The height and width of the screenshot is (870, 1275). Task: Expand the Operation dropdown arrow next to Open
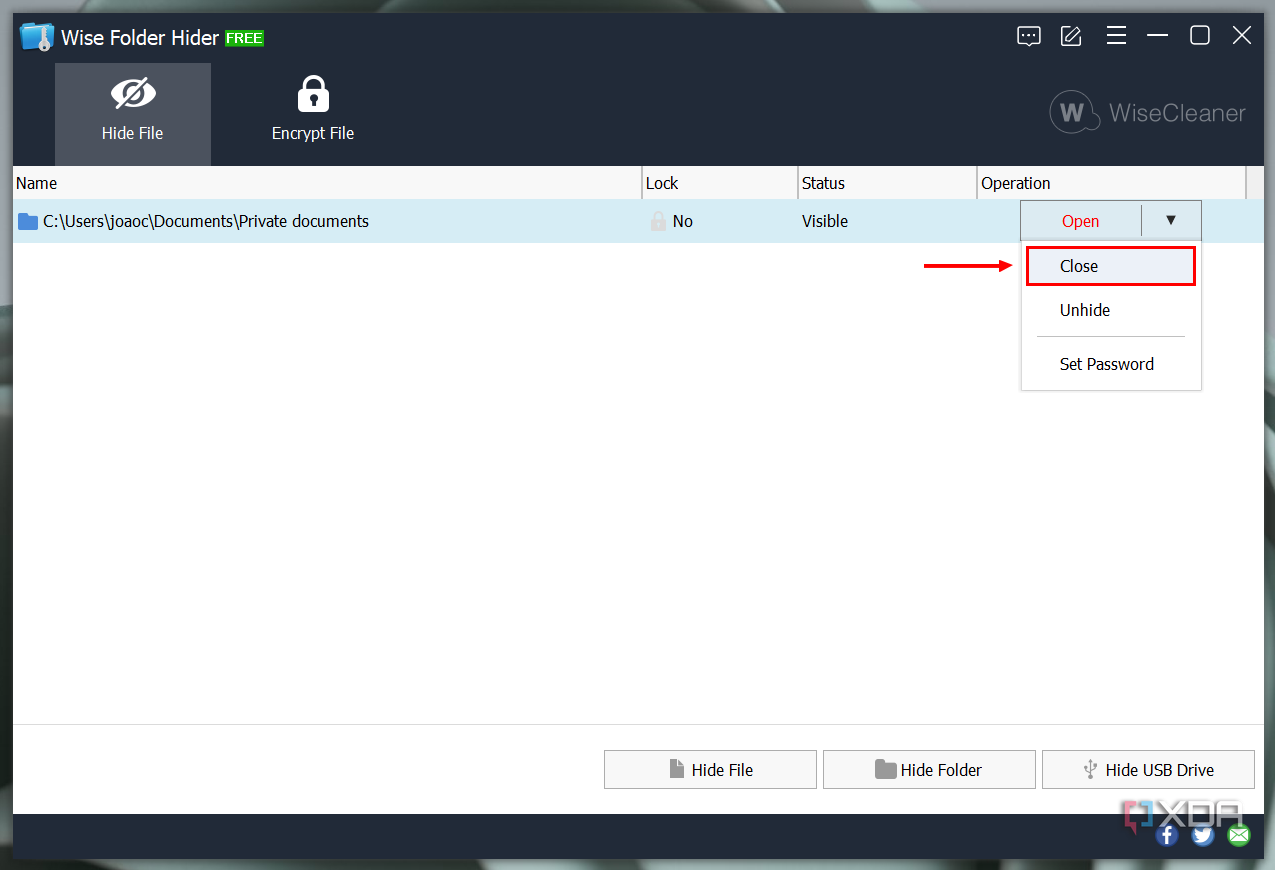click(x=1171, y=221)
